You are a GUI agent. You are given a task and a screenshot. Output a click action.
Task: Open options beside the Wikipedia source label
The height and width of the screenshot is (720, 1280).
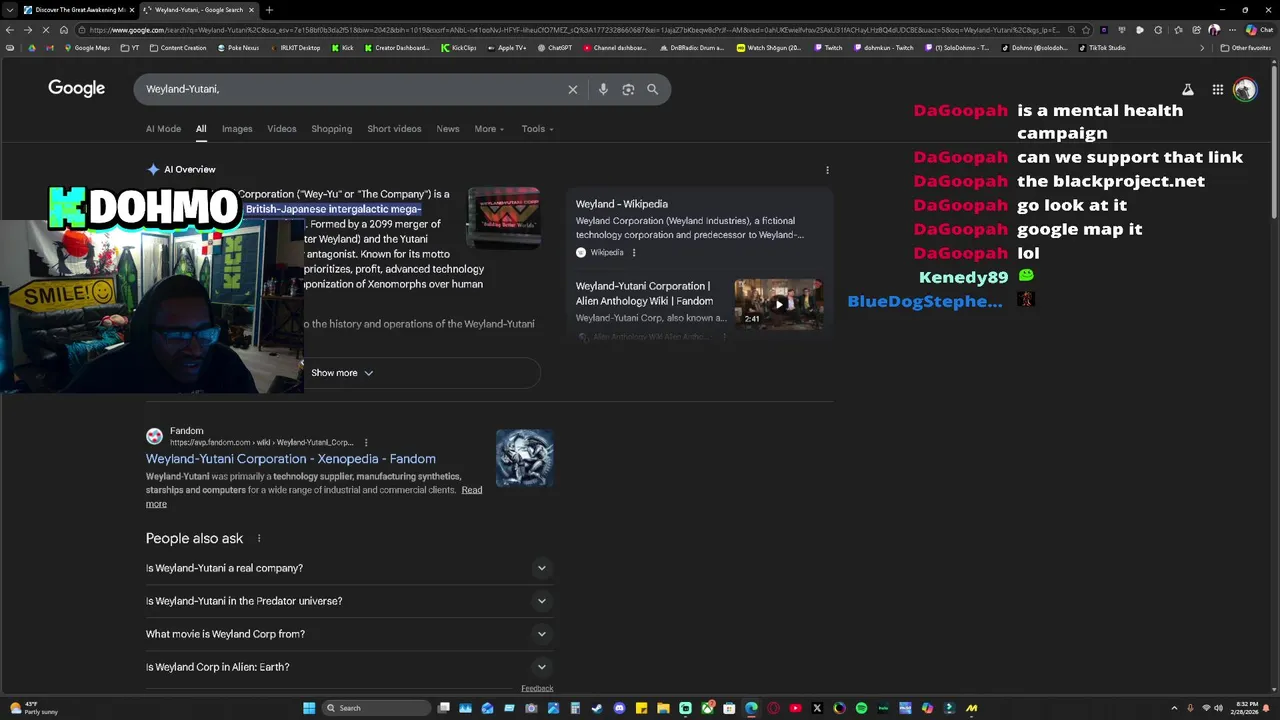click(x=634, y=253)
